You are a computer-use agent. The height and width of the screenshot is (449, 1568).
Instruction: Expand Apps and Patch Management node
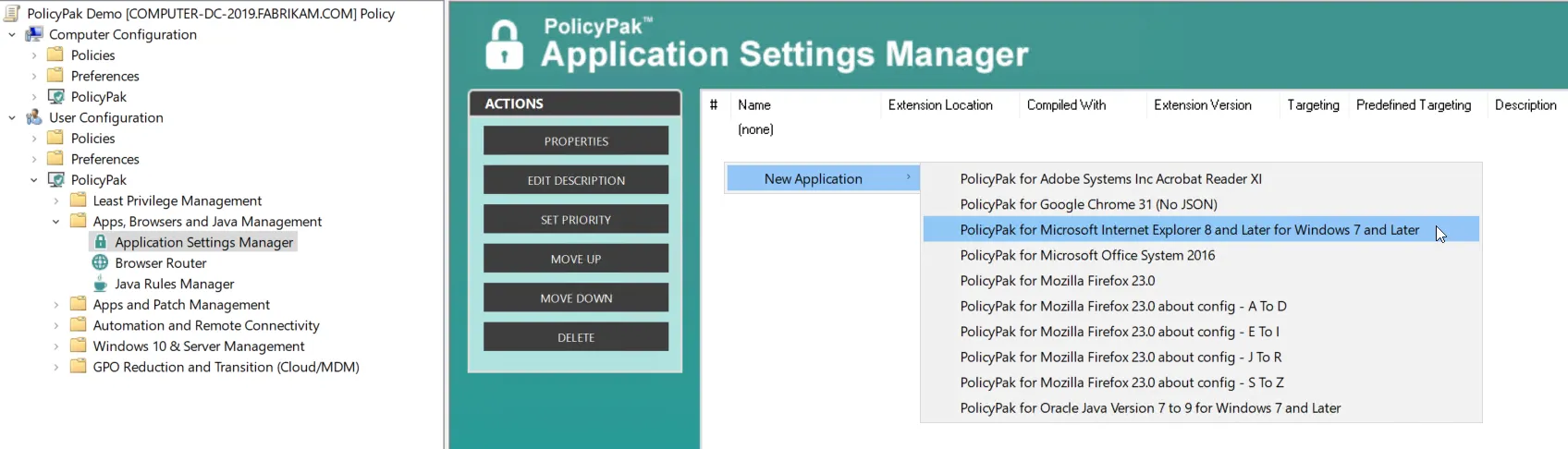pyautogui.click(x=56, y=305)
